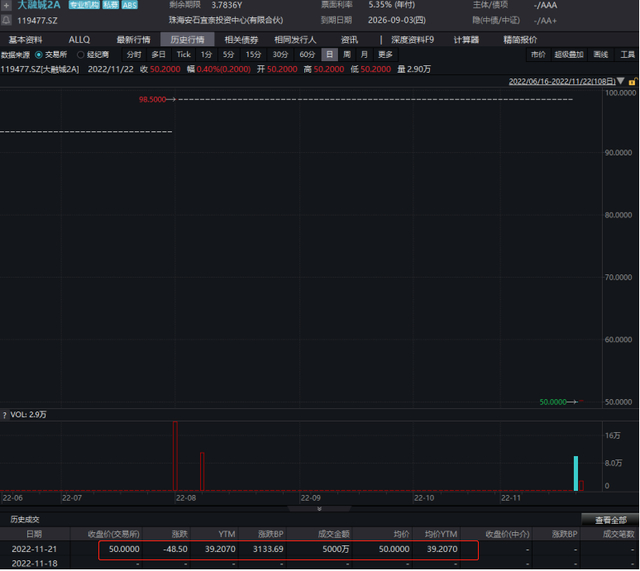The height and width of the screenshot is (571, 640).
Task: Select 经纪商 data source radio button
Action: pyautogui.click(x=81, y=55)
